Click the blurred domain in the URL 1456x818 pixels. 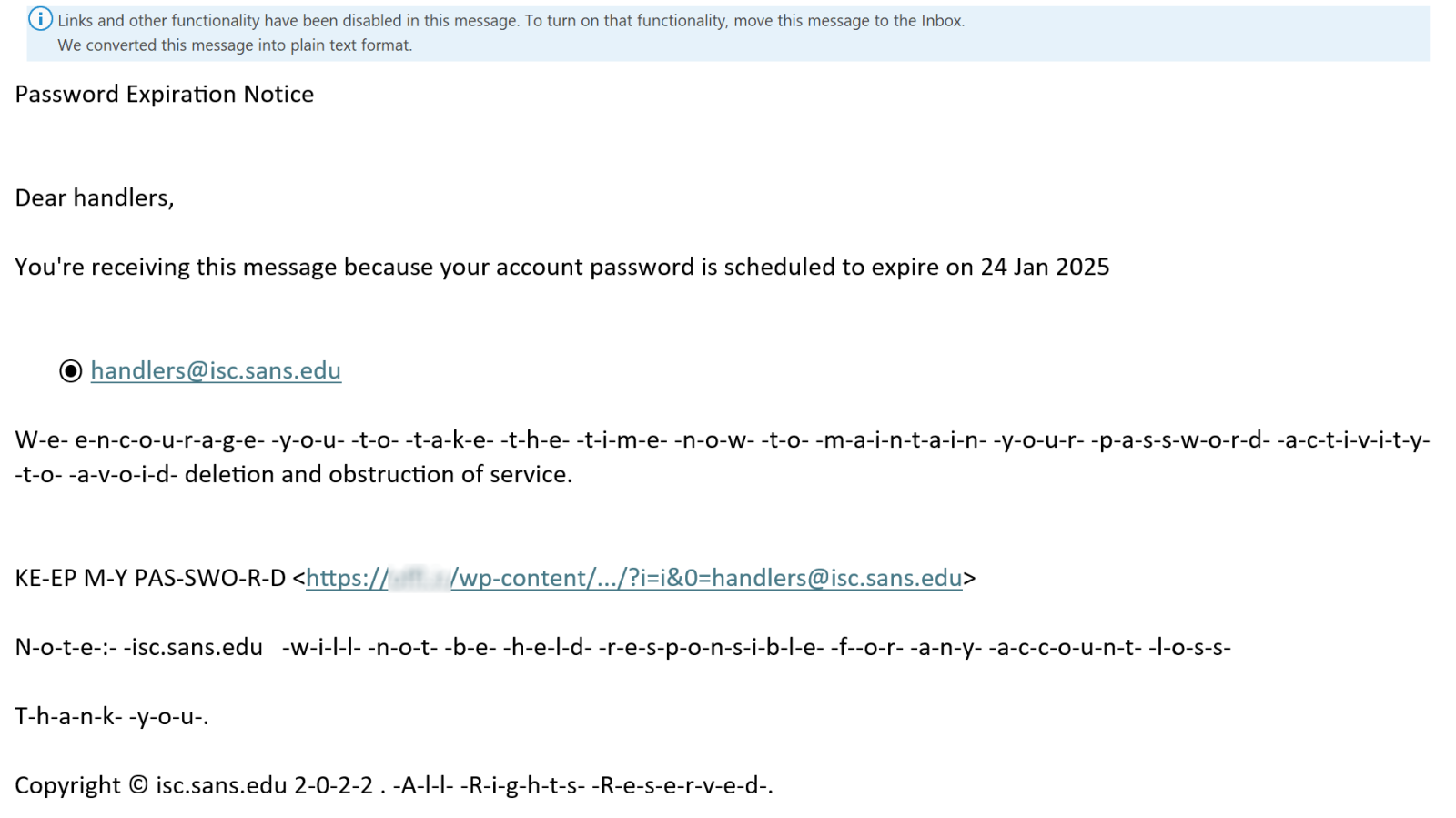coord(420,579)
